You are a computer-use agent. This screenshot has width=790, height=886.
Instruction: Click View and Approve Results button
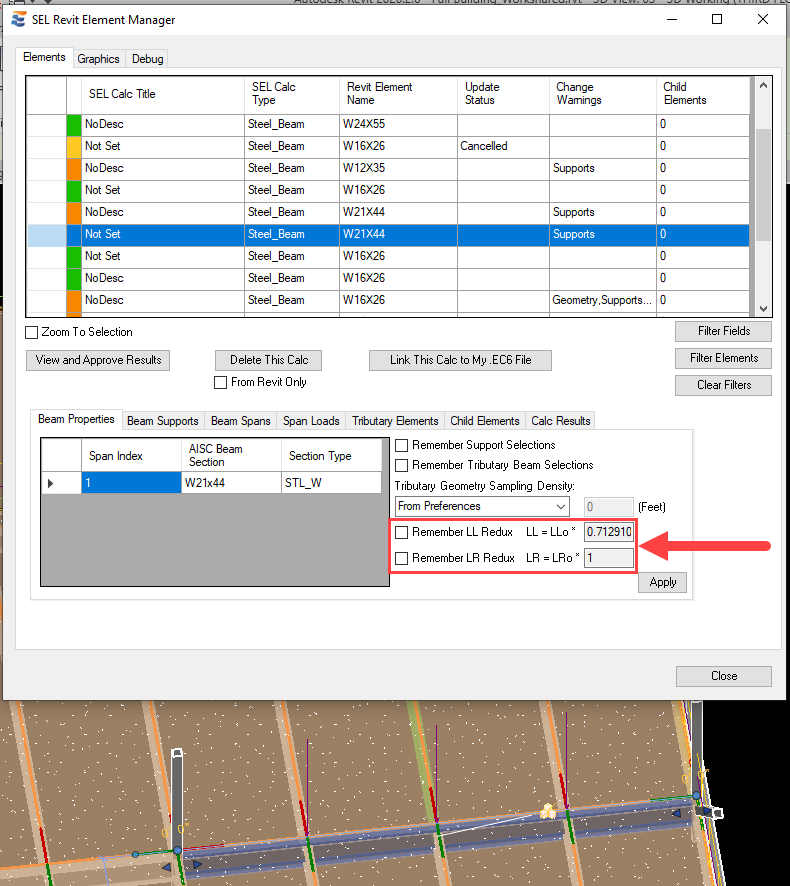tap(98, 361)
